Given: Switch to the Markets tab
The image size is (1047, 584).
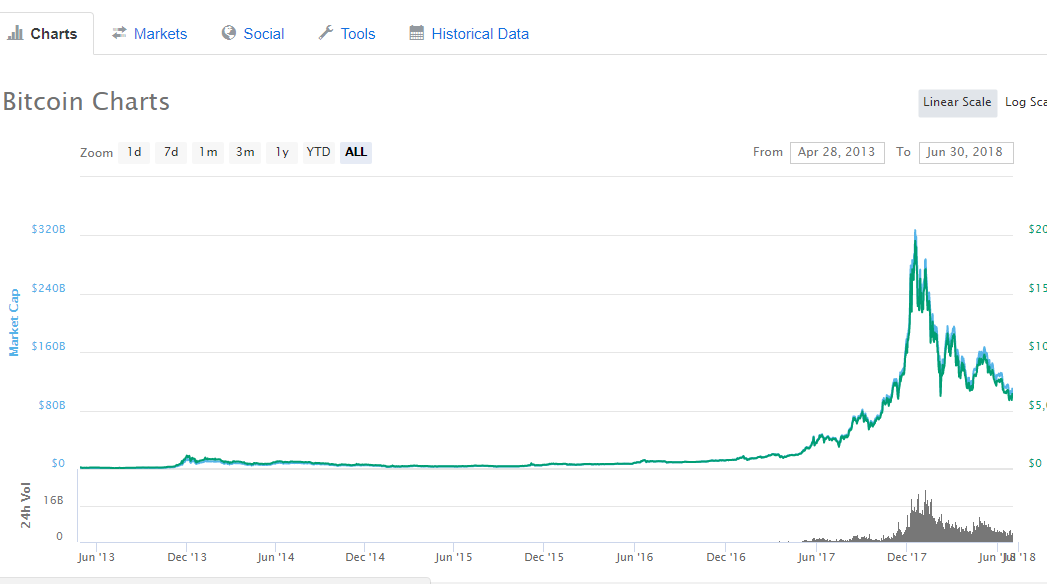Looking at the screenshot, I should (x=150, y=33).
